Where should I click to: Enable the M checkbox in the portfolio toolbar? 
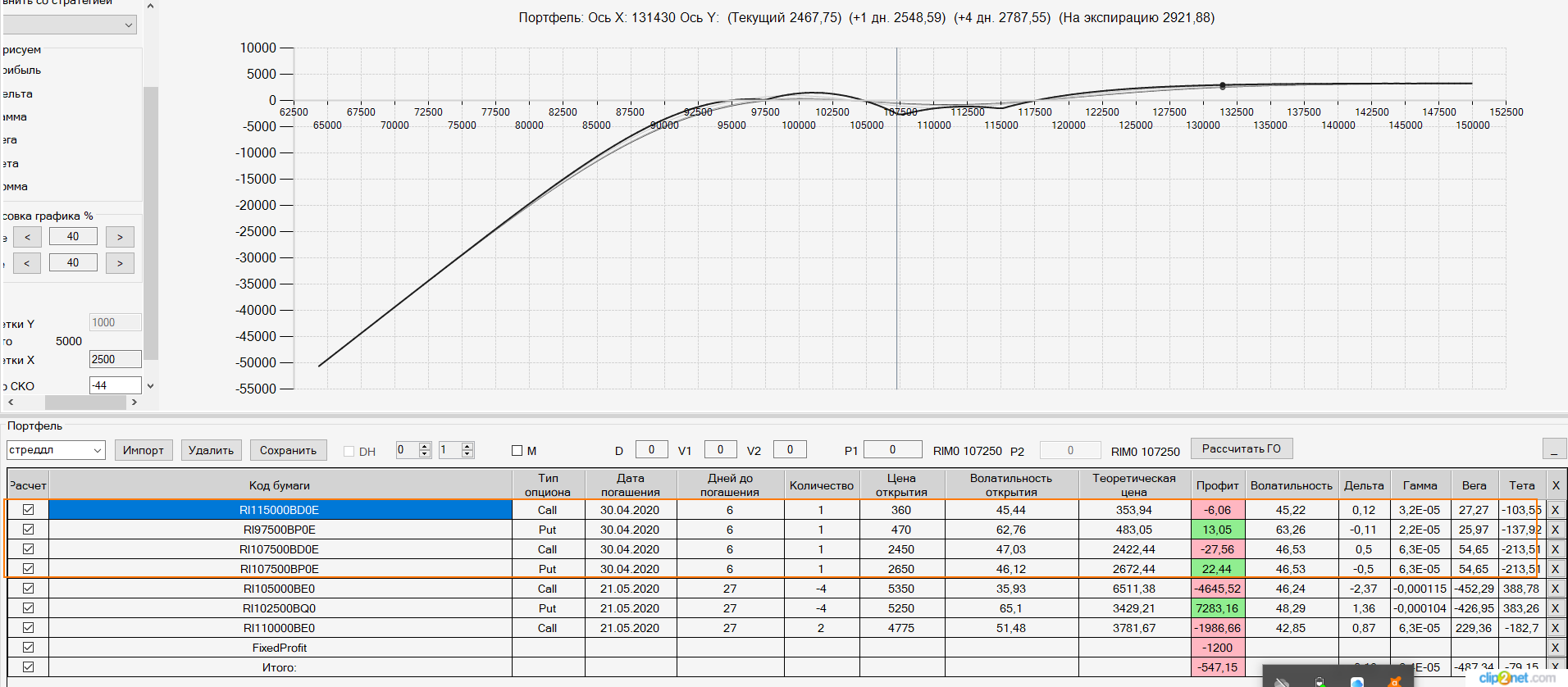coord(517,451)
